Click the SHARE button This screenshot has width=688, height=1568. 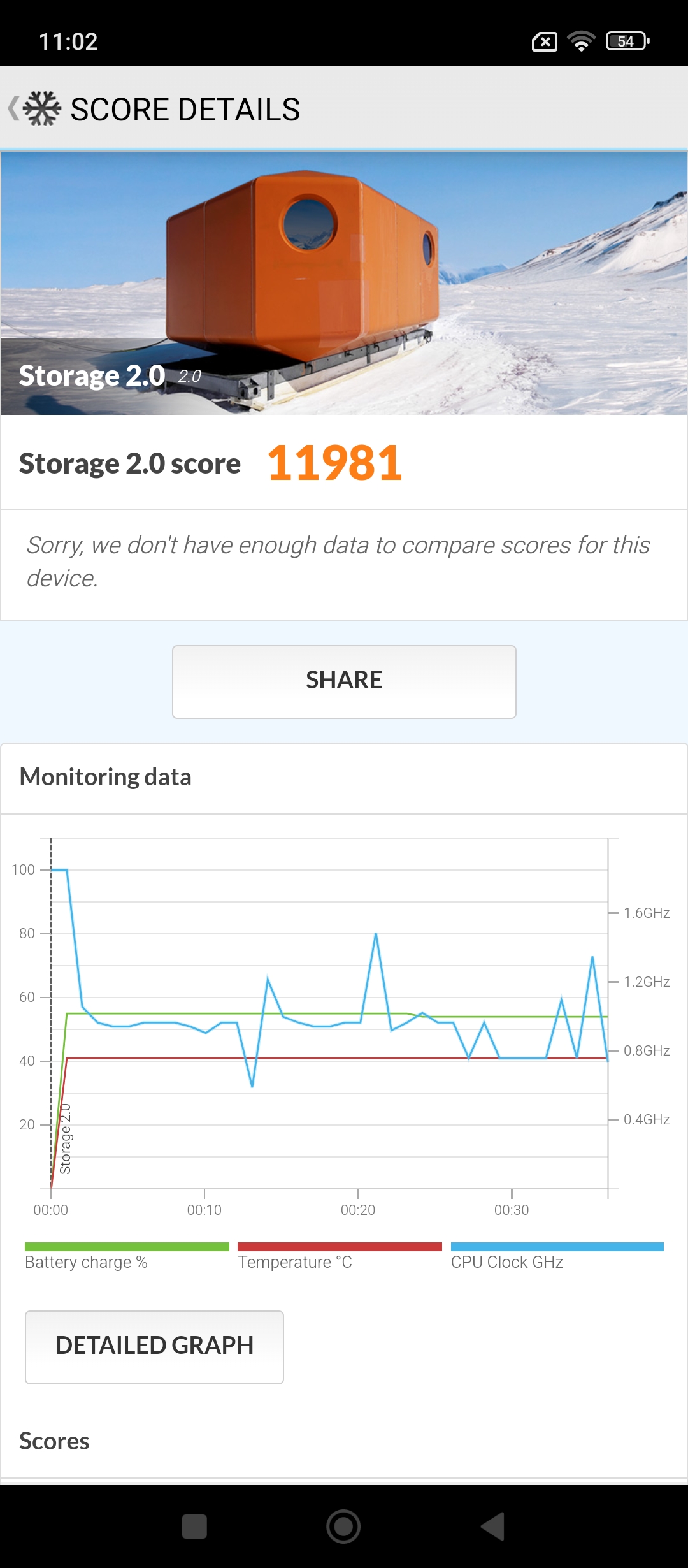[x=344, y=681]
